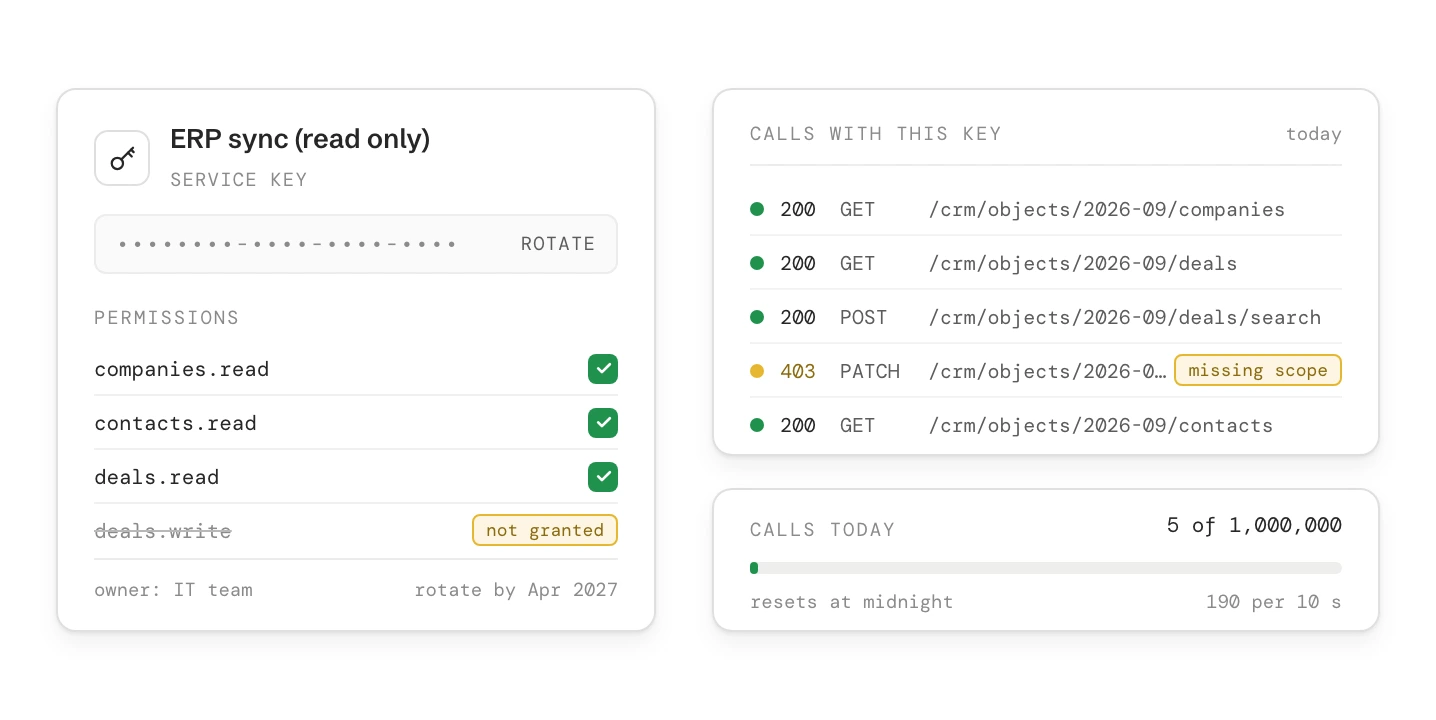Click the yellow status dot on the 403 PATCH row

(x=757, y=371)
